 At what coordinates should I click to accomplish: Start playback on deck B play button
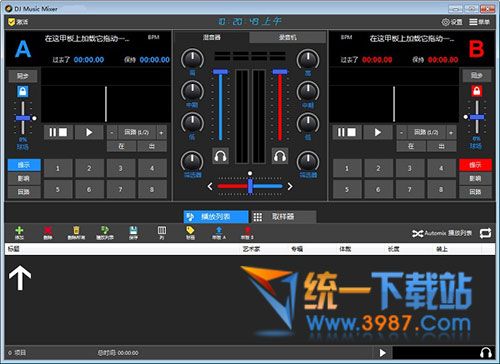click(x=378, y=133)
